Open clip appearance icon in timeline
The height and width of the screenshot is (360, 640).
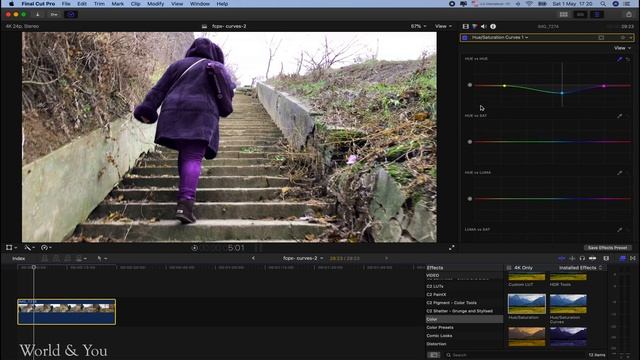[x=606, y=258]
